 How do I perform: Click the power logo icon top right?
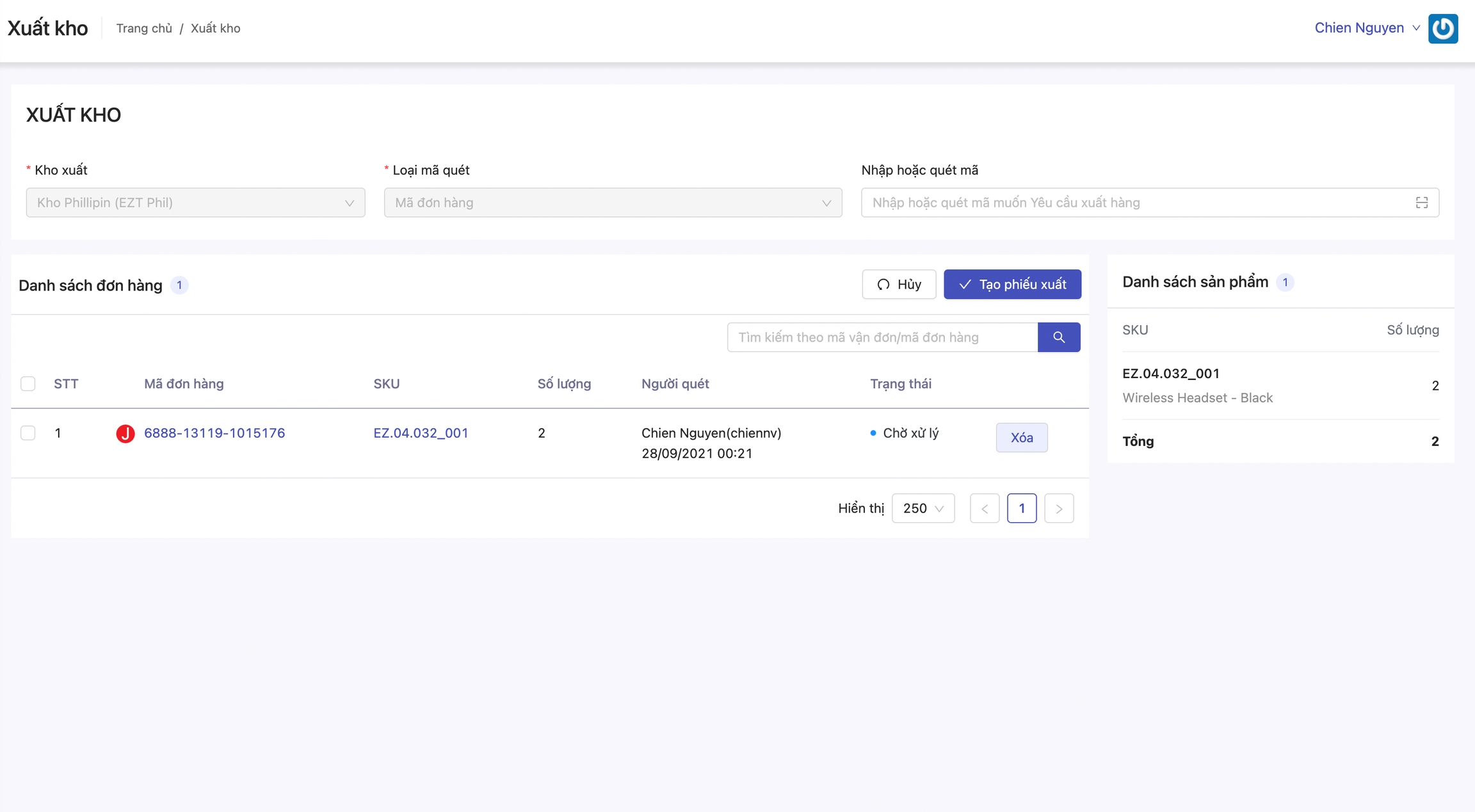pyautogui.click(x=1442, y=29)
